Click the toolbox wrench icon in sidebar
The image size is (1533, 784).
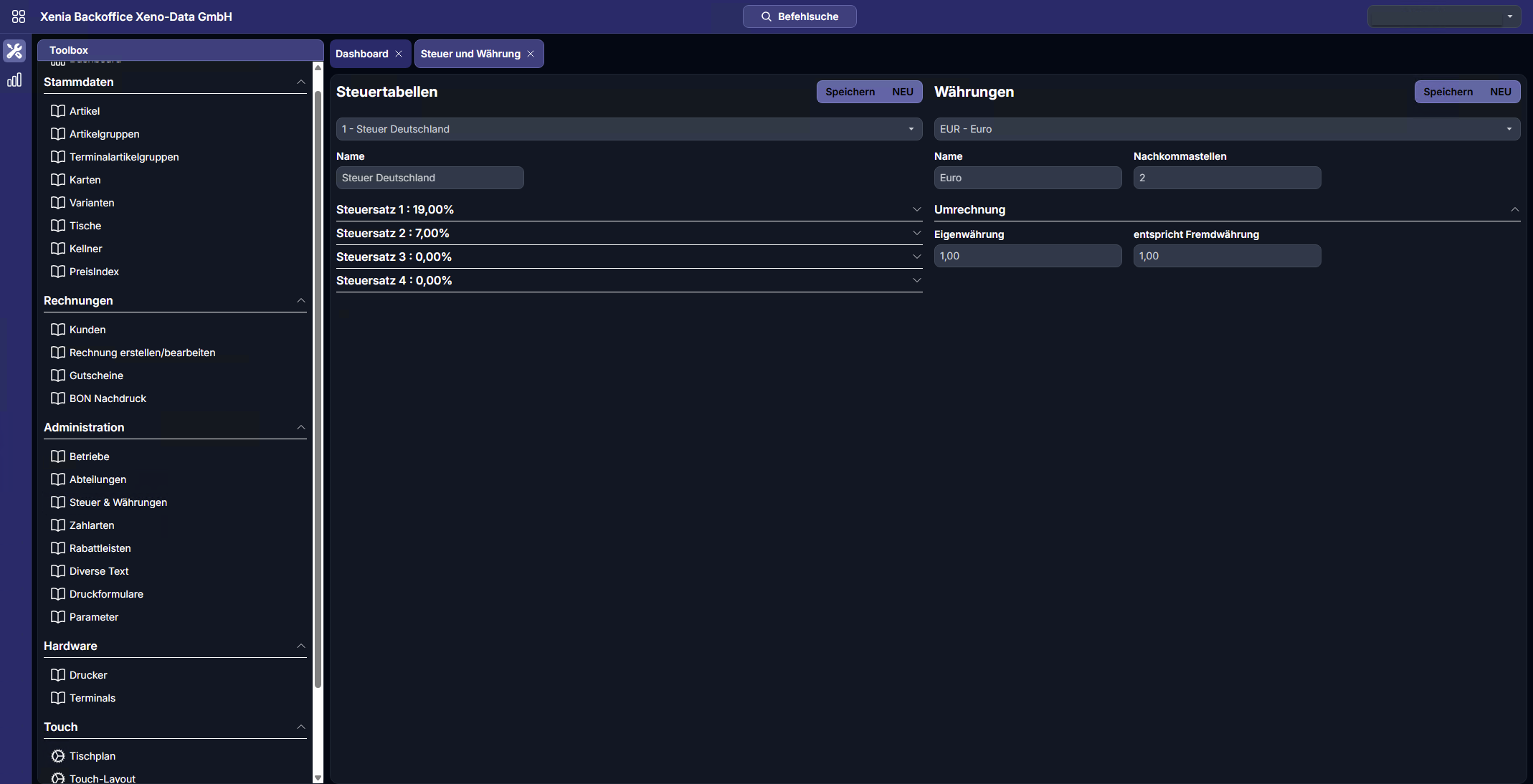[x=14, y=51]
